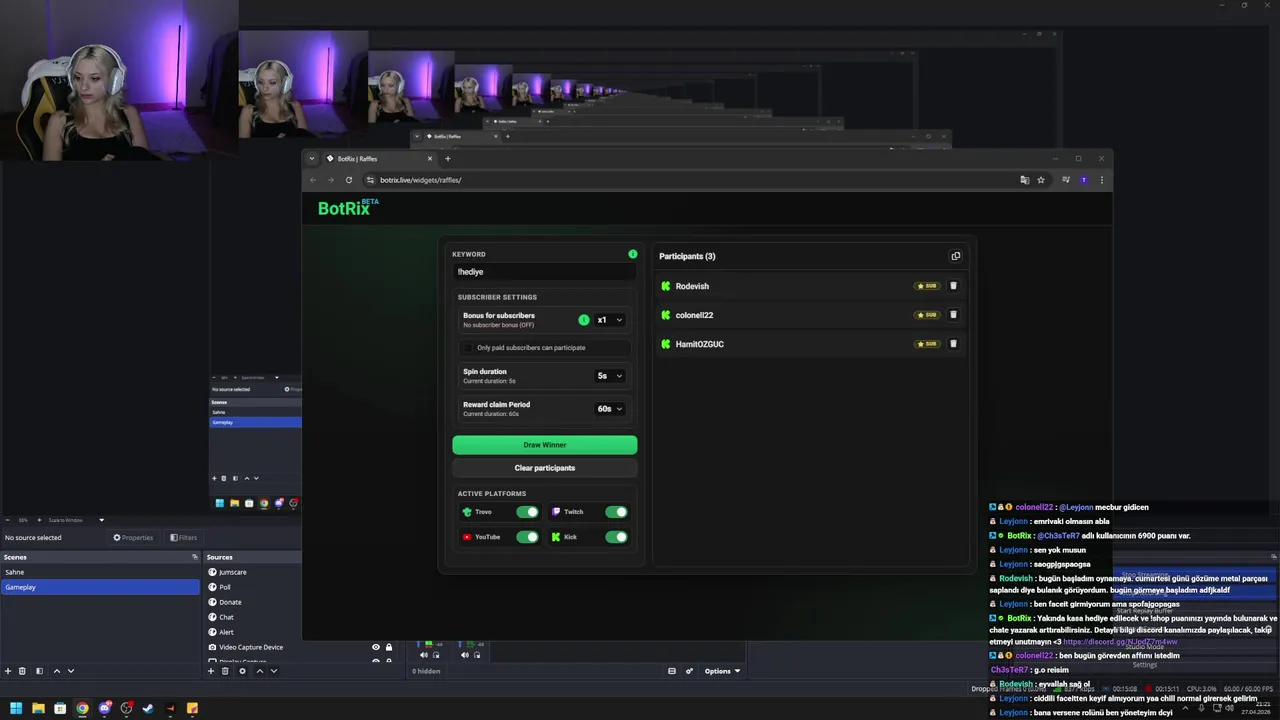Remove the selected source with the trash icon
Screen dimensions: 1280x720
(225, 671)
